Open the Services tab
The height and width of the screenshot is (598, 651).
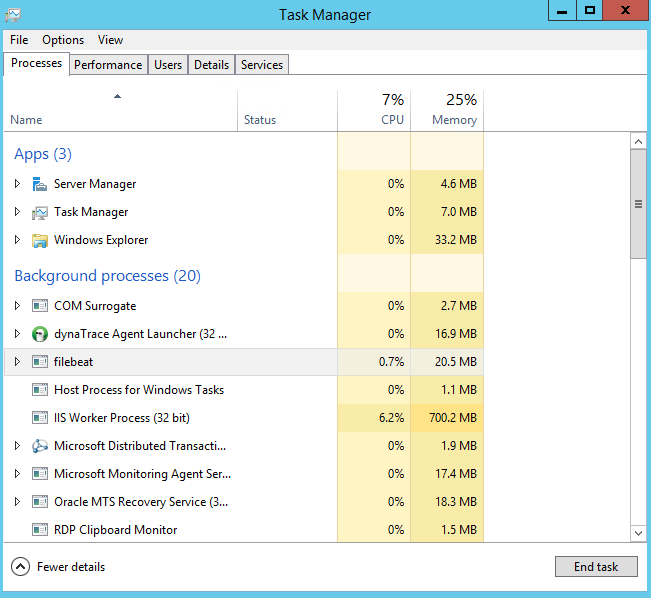pos(262,65)
